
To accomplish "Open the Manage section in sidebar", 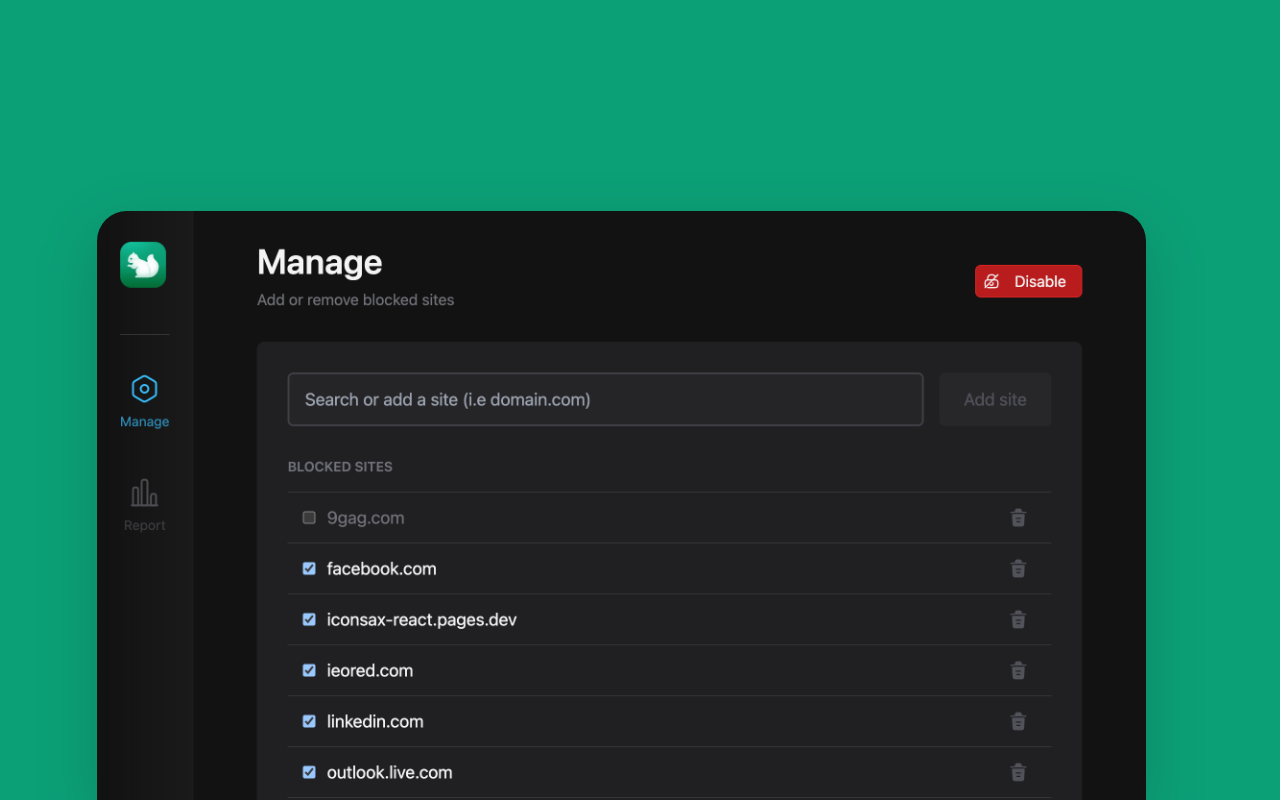I will pyautogui.click(x=144, y=401).
